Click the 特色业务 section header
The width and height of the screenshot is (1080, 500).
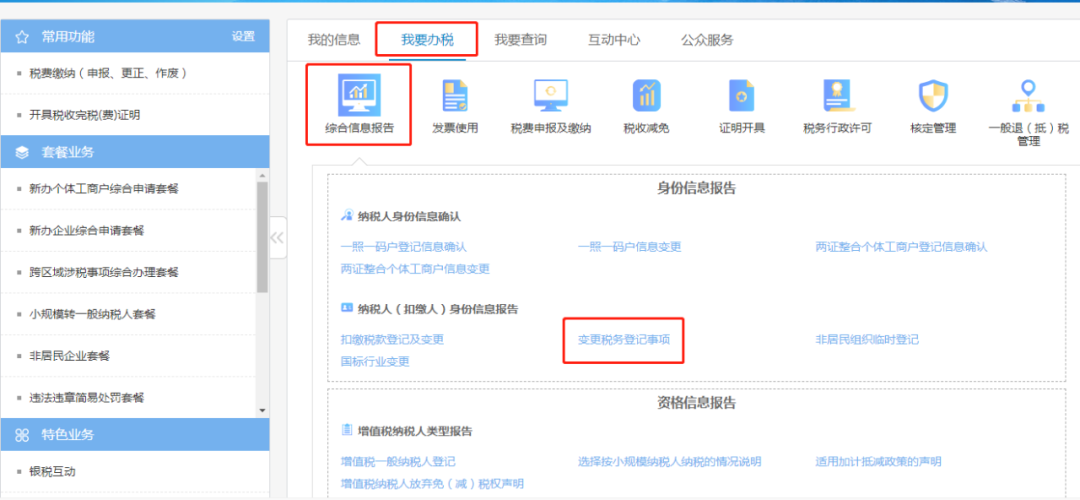pos(134,435)
